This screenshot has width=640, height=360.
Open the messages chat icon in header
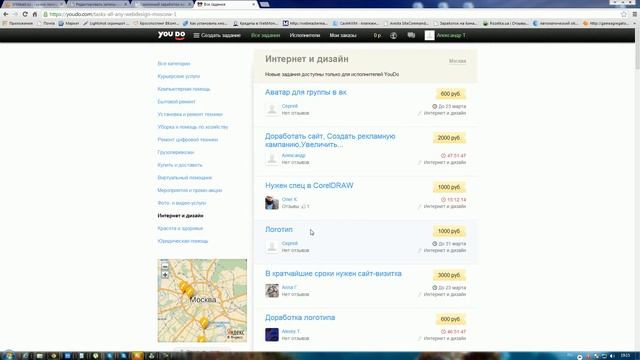click(411, 36)
